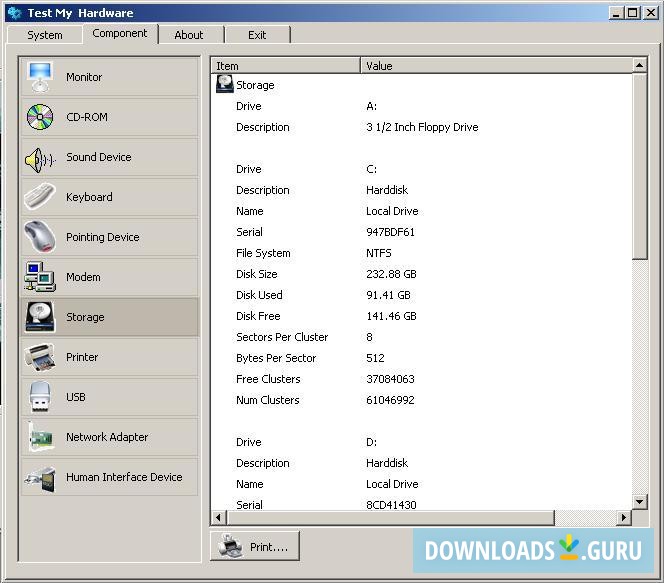
Task: Click horizontal scrollbar left arrow
Action: pyautogui.click(x=219, y=517)
